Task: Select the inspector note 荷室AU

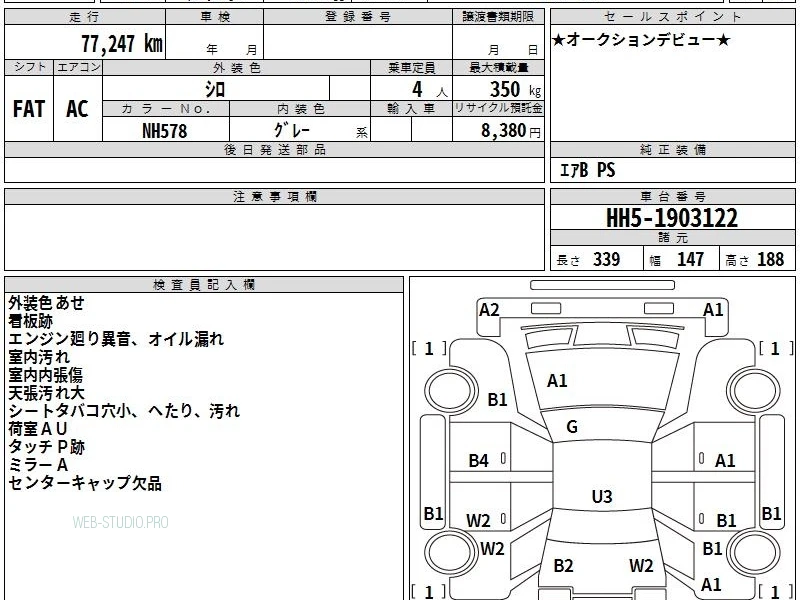Action: pos(38,429)
